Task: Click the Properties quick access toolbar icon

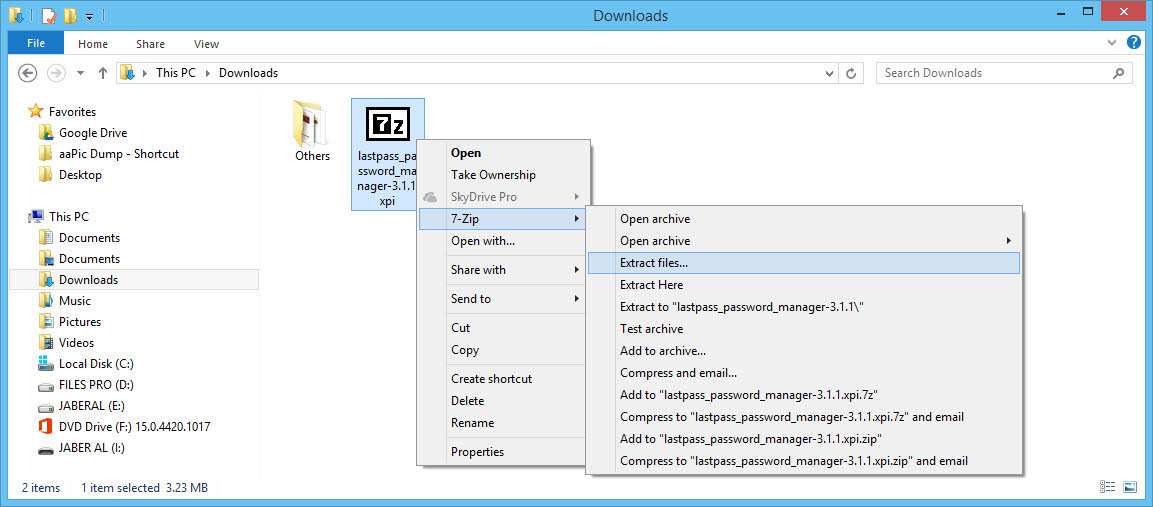Action: point(48,15)
